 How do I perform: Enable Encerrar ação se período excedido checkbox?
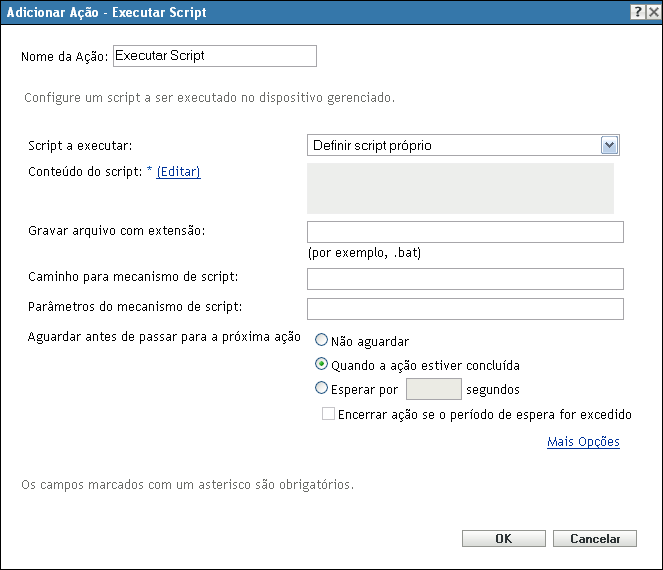[328, 414]
